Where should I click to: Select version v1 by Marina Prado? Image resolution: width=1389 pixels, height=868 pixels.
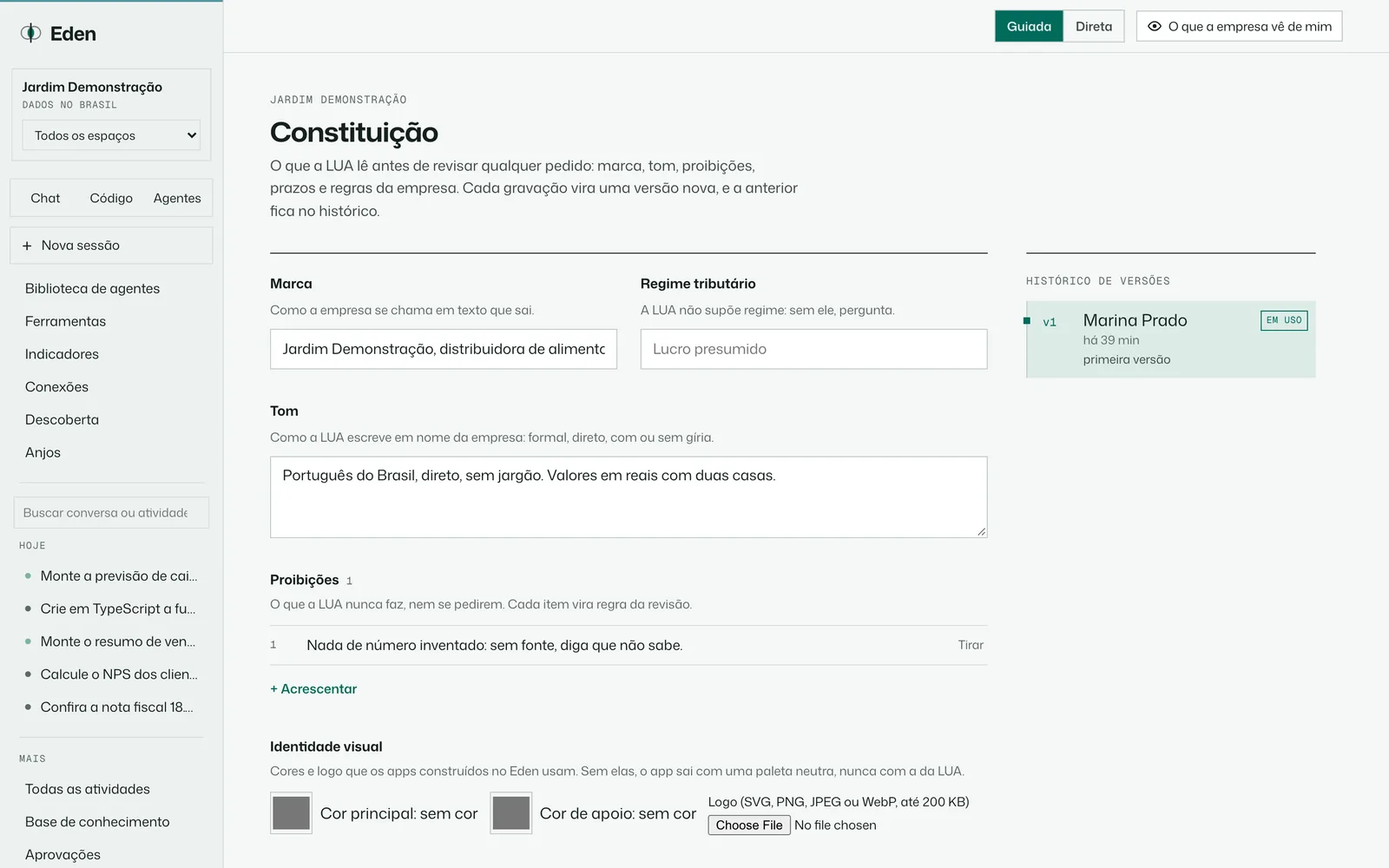tap(1171, 339)
